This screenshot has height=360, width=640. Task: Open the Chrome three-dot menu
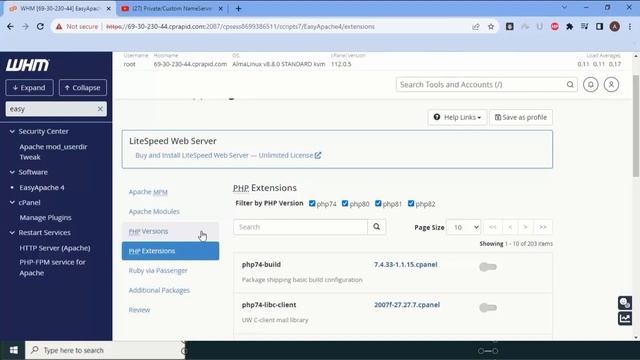point(630,27)
